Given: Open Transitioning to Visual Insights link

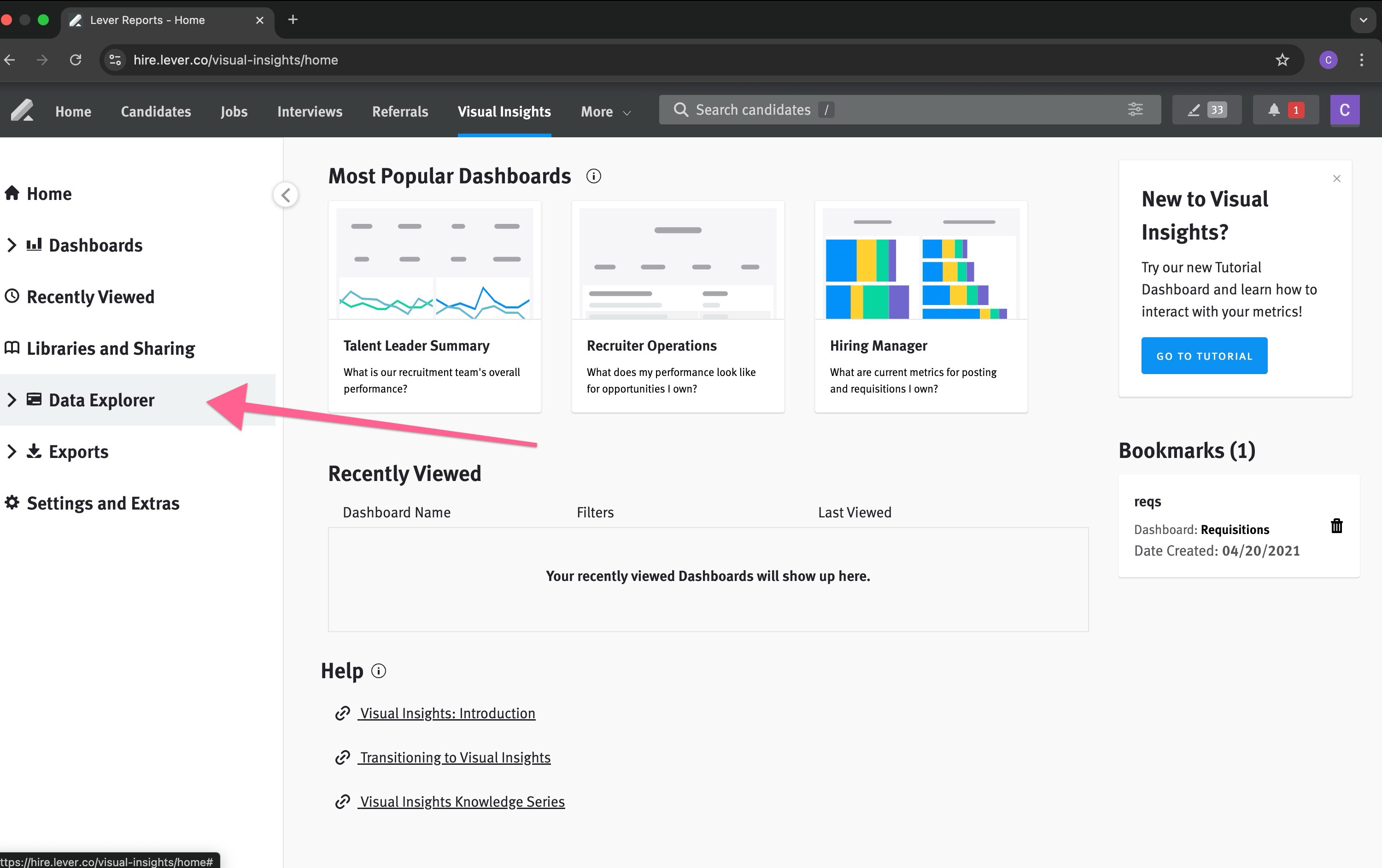Looking at the screenshot, I should [x=455, y=757].
